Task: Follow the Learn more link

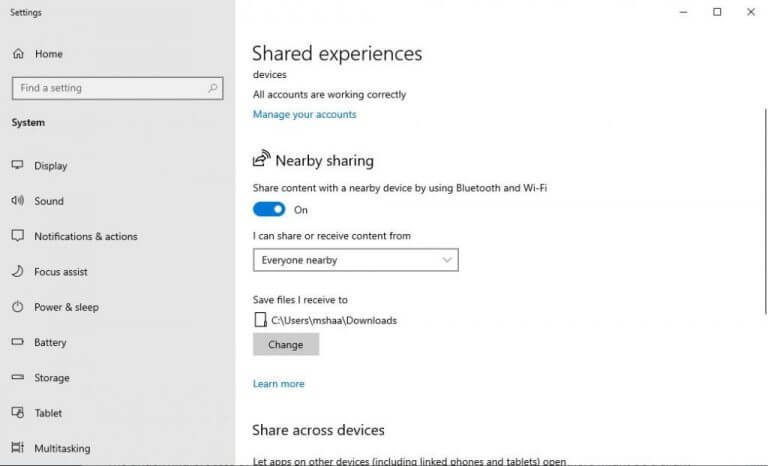Action: tap(278, 384)
